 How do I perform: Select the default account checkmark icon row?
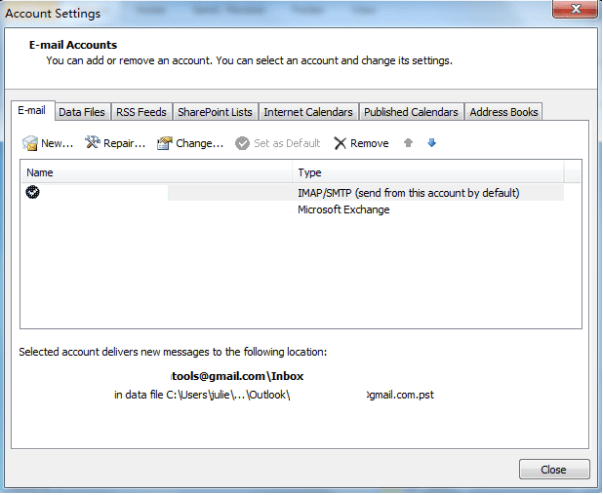[33, 192]
